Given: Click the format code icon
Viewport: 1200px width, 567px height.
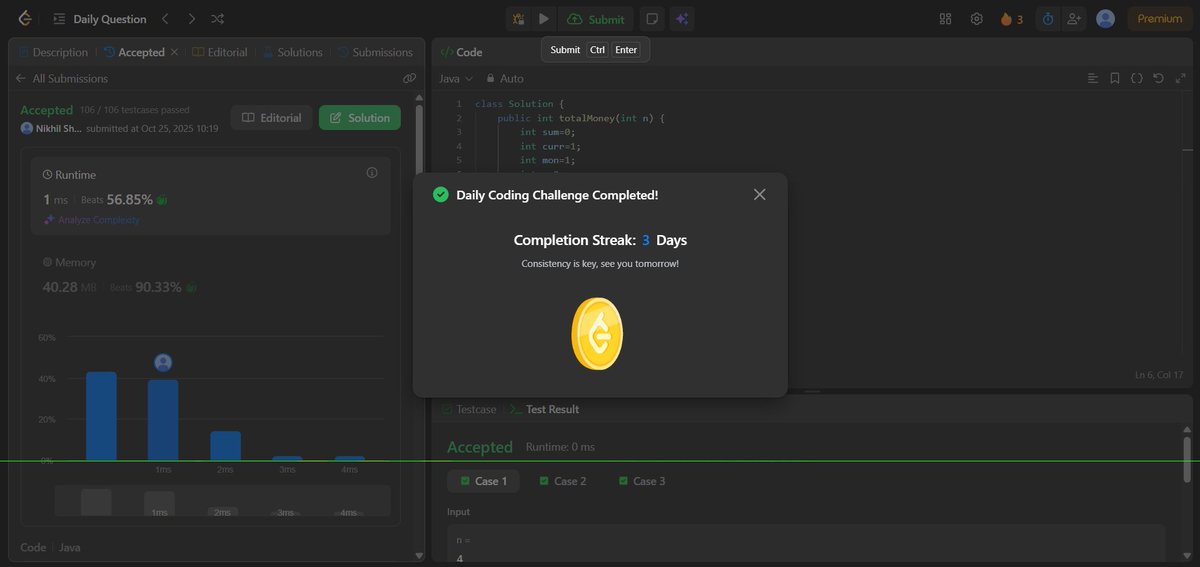Looking at the screenshot, I should (x=1093, y=78).
